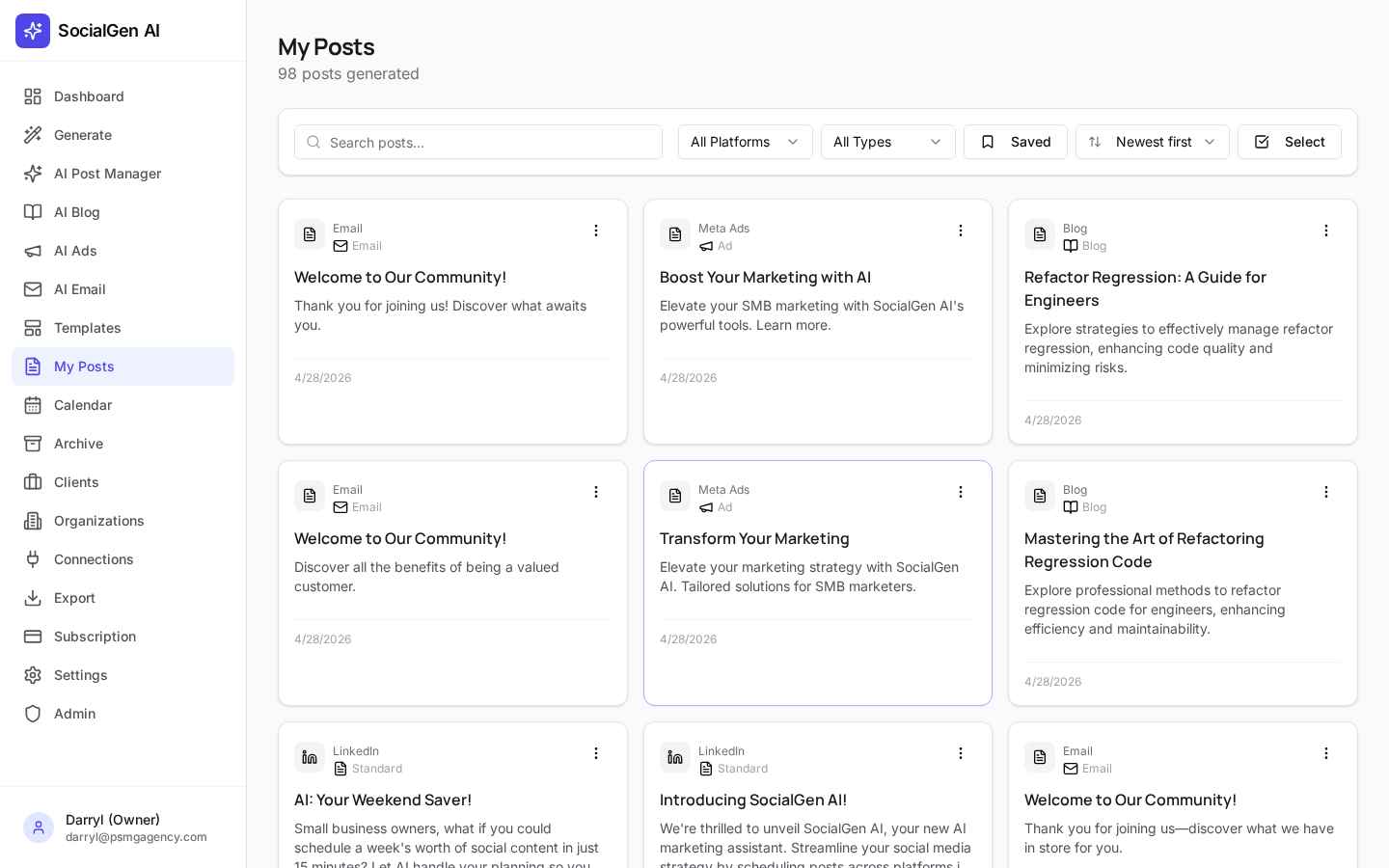
Task: Open options menu for first Welcome email card
Action: (x=596, y=231)
